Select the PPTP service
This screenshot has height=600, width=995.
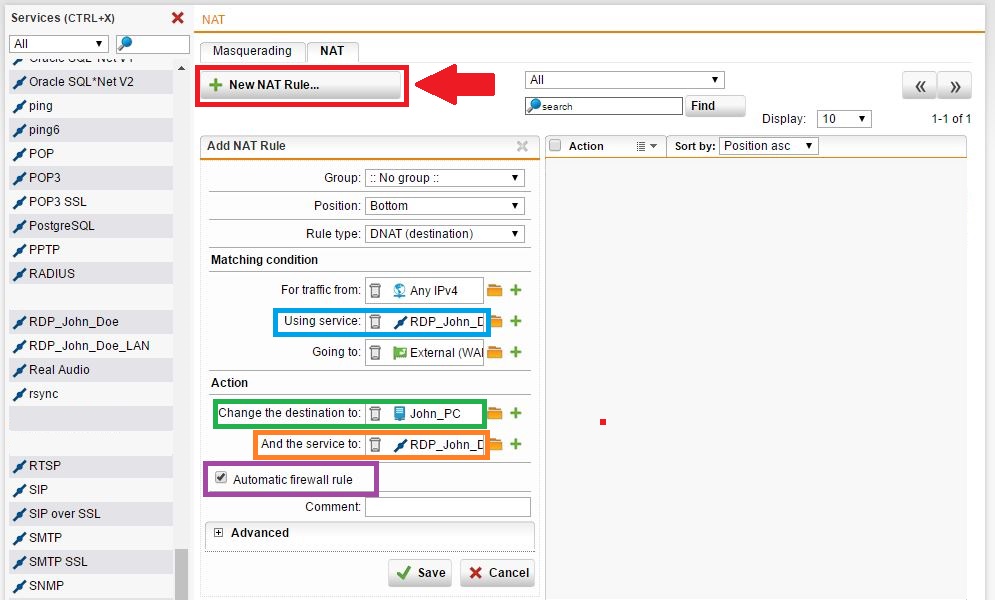[x=91, y=250]
